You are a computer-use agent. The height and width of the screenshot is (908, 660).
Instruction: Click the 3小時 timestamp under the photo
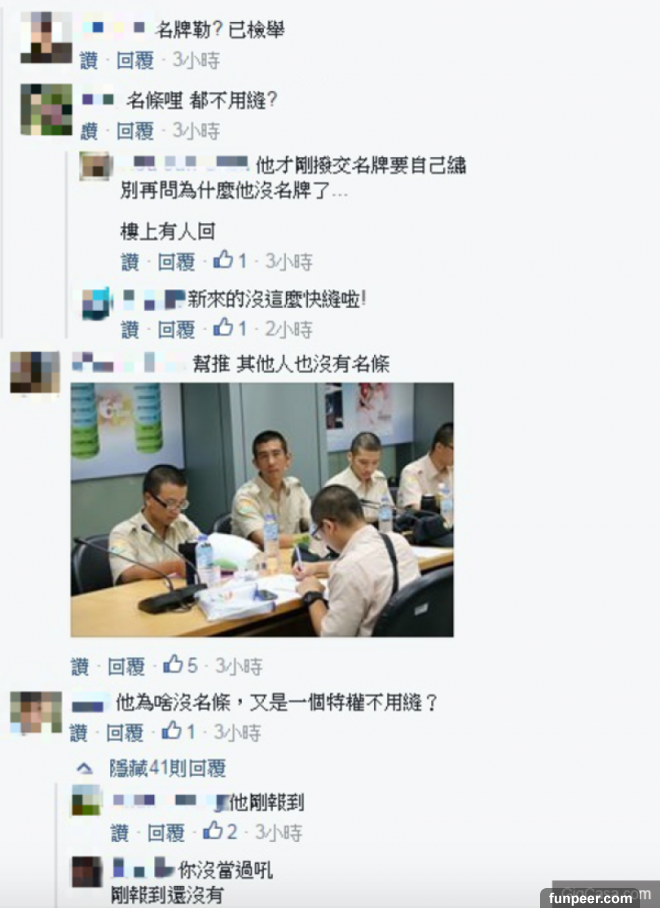coord(239,666)
